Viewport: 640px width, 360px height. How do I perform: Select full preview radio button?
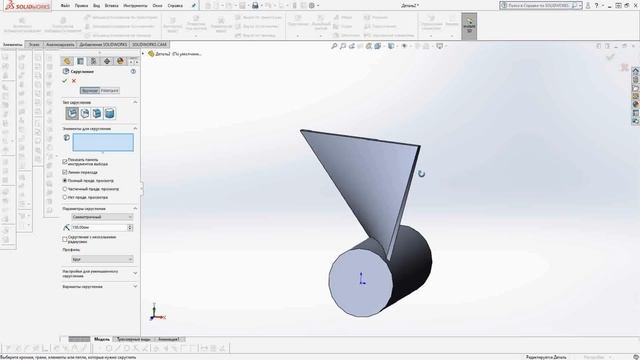[65, 180]
